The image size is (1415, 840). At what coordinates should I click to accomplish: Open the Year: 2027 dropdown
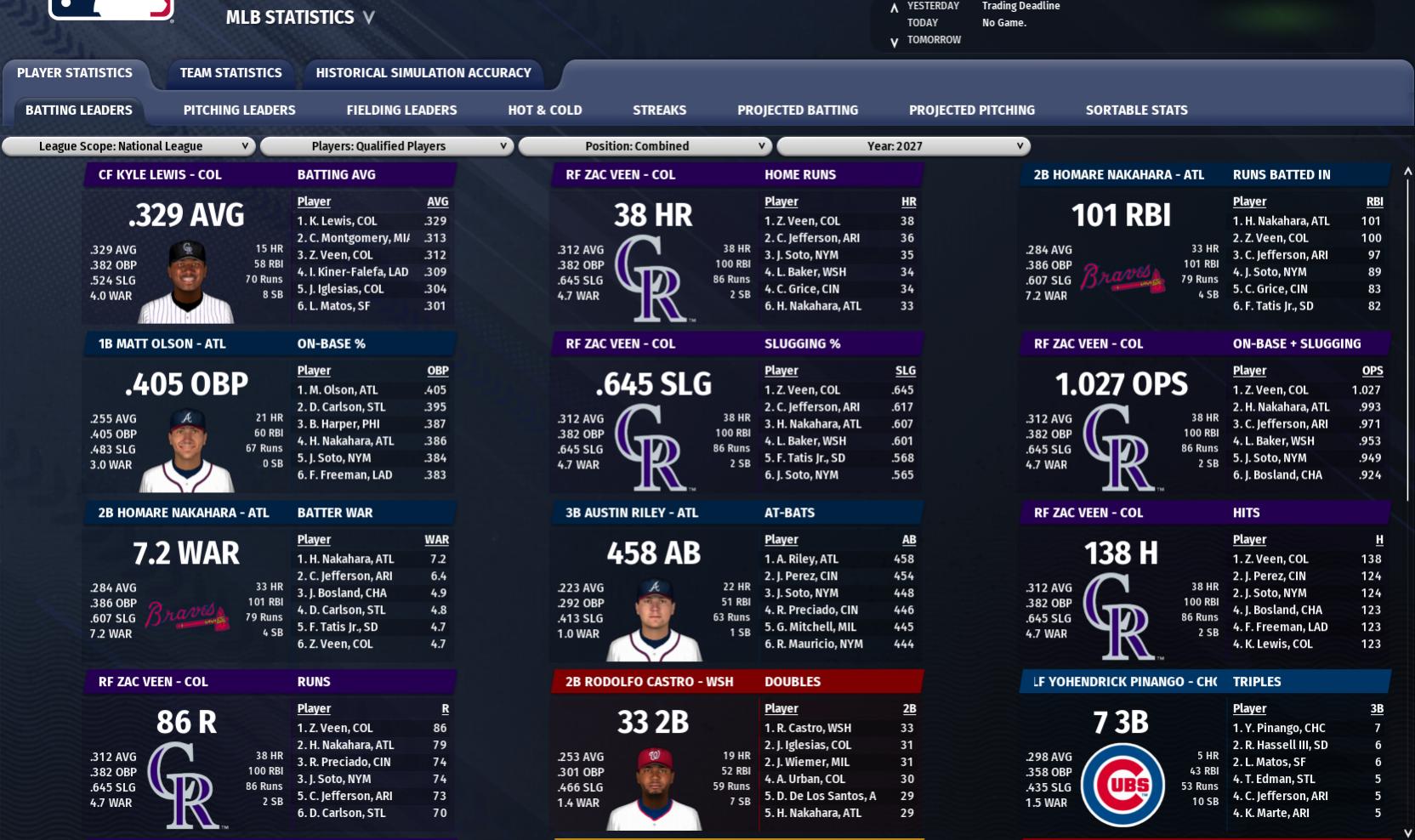[x=904, y=146]
